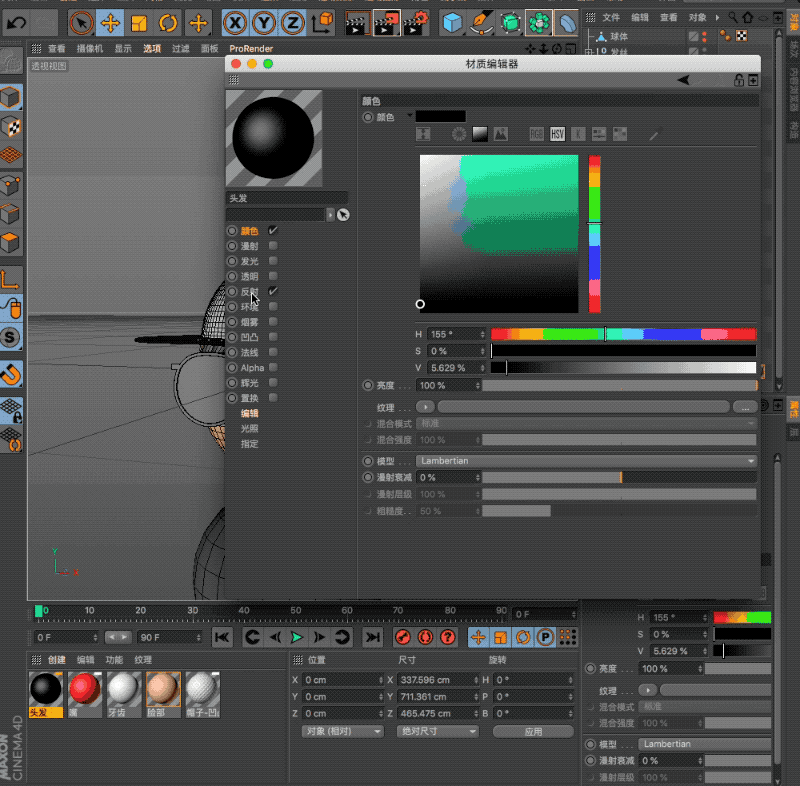Click the Undo arrow in the top toolbar
The width and height of the screenshot is (800, 786).
[x=17, y=23]
